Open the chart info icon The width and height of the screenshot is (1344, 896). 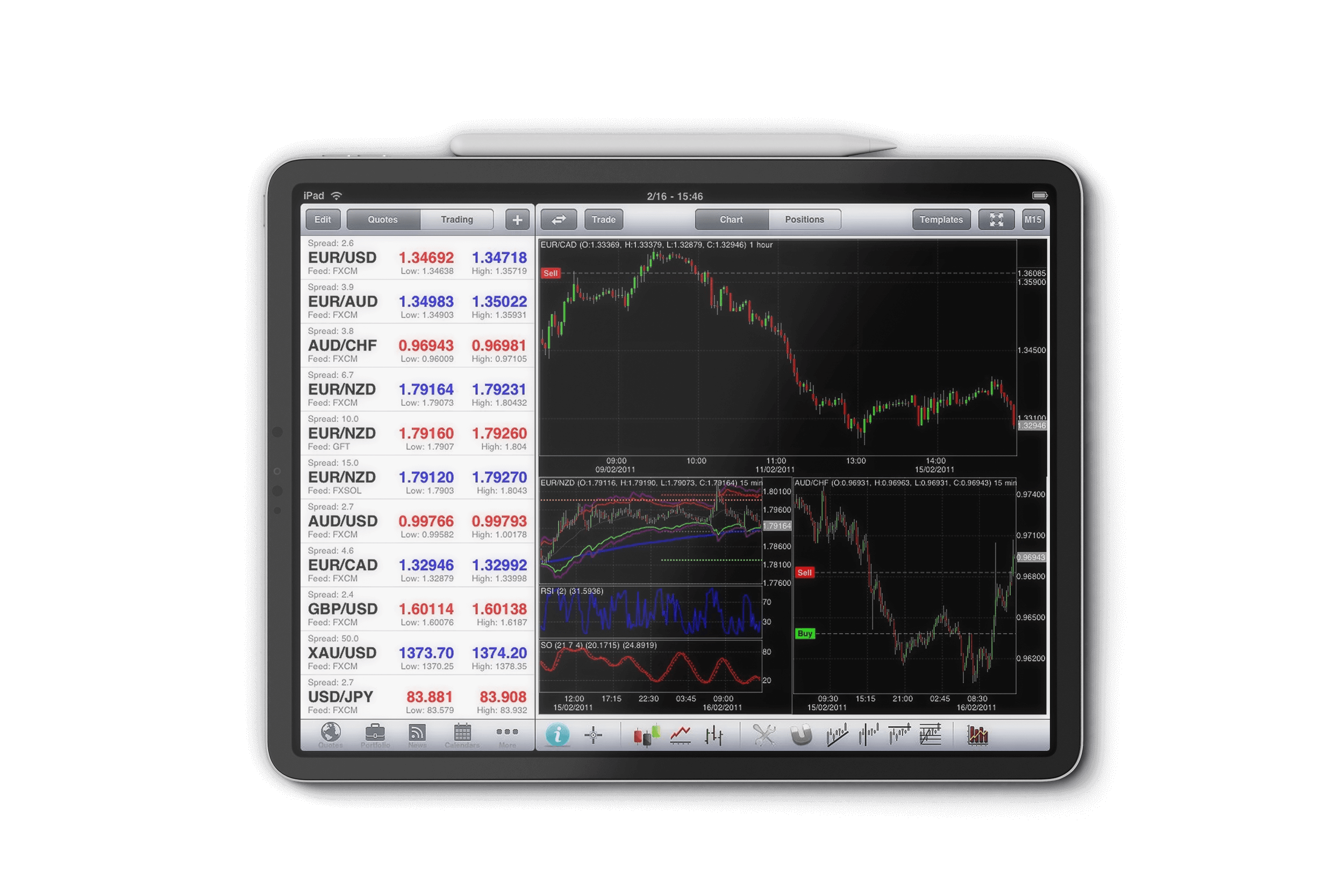[557, 735]
